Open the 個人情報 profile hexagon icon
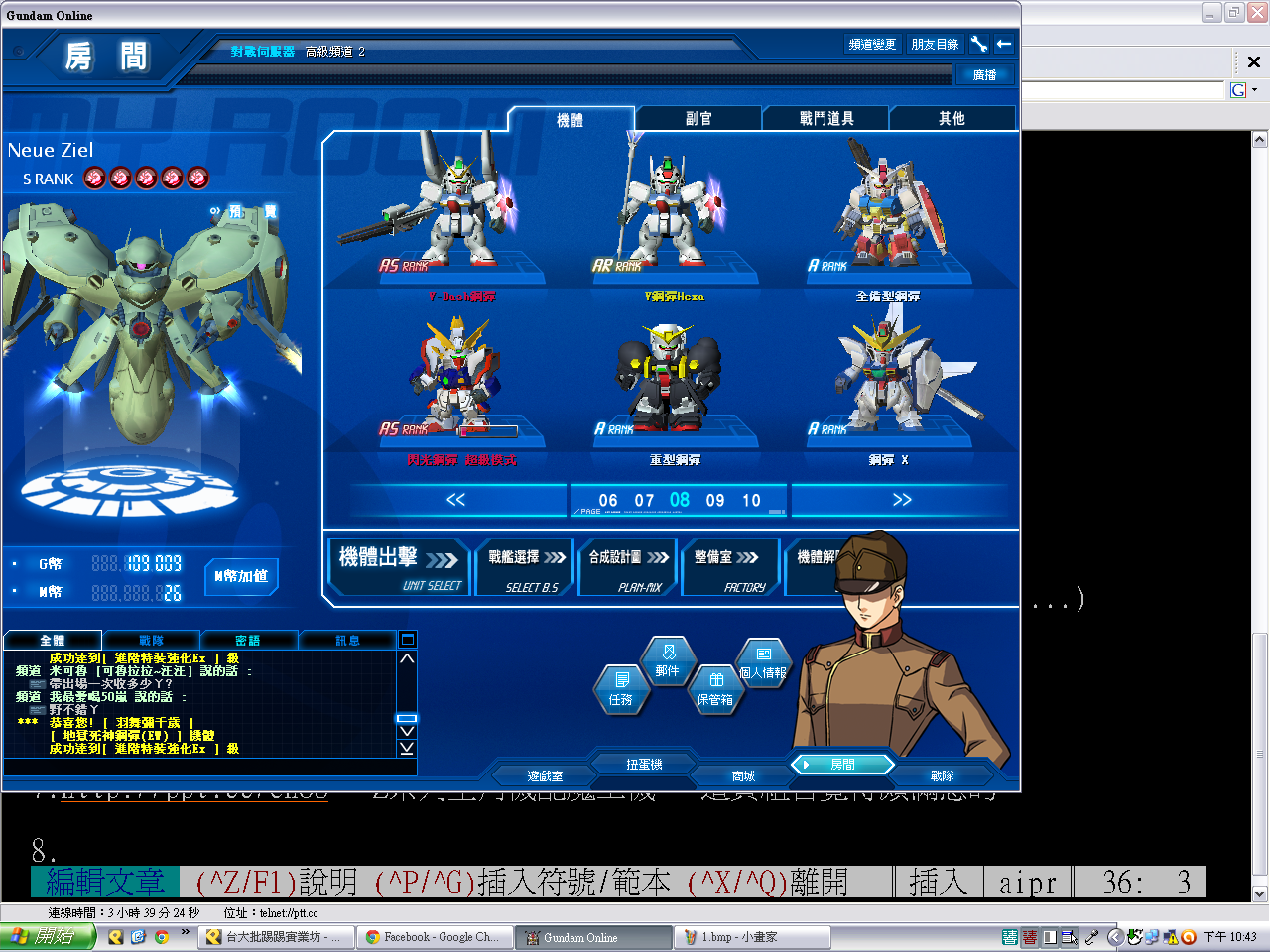Image resolution: width=1270 pixels, height=952 pixels. [x=763, y=661]
